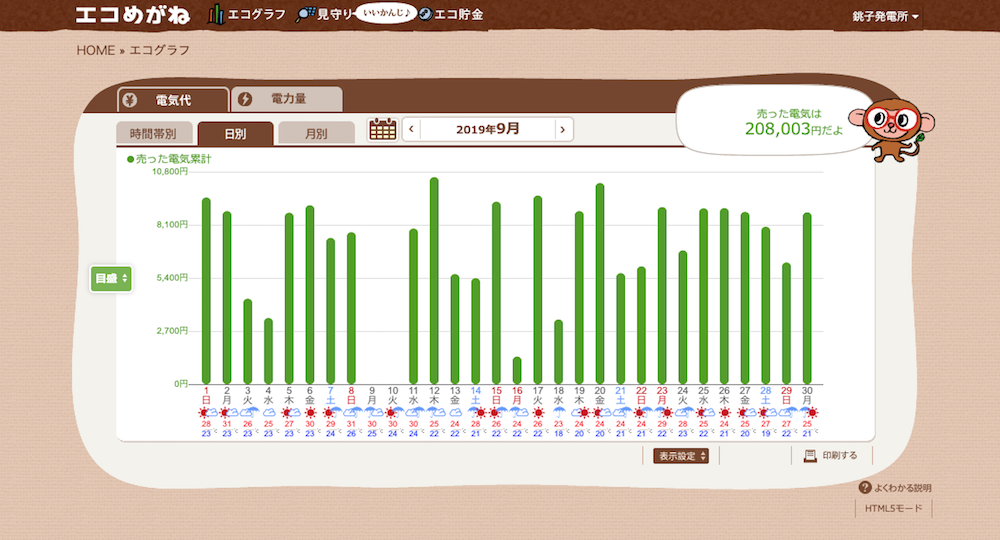Click the weather icon under day 17
The image size is (1000, 540).
pyautogui.click(x=538, y=413)
